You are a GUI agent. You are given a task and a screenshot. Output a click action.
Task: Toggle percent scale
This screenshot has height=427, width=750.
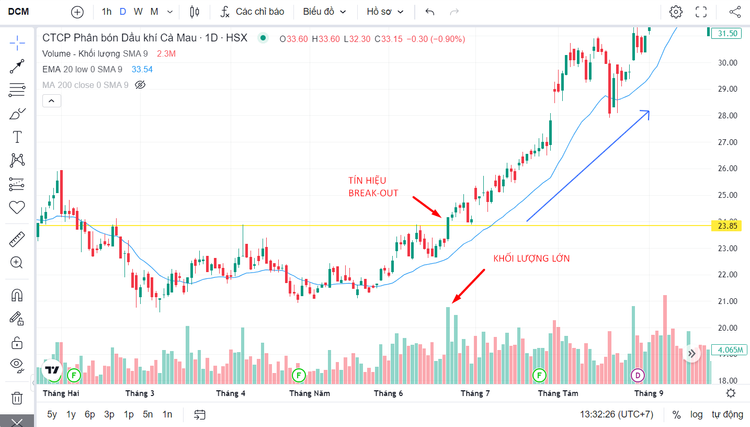pos(676,415)
